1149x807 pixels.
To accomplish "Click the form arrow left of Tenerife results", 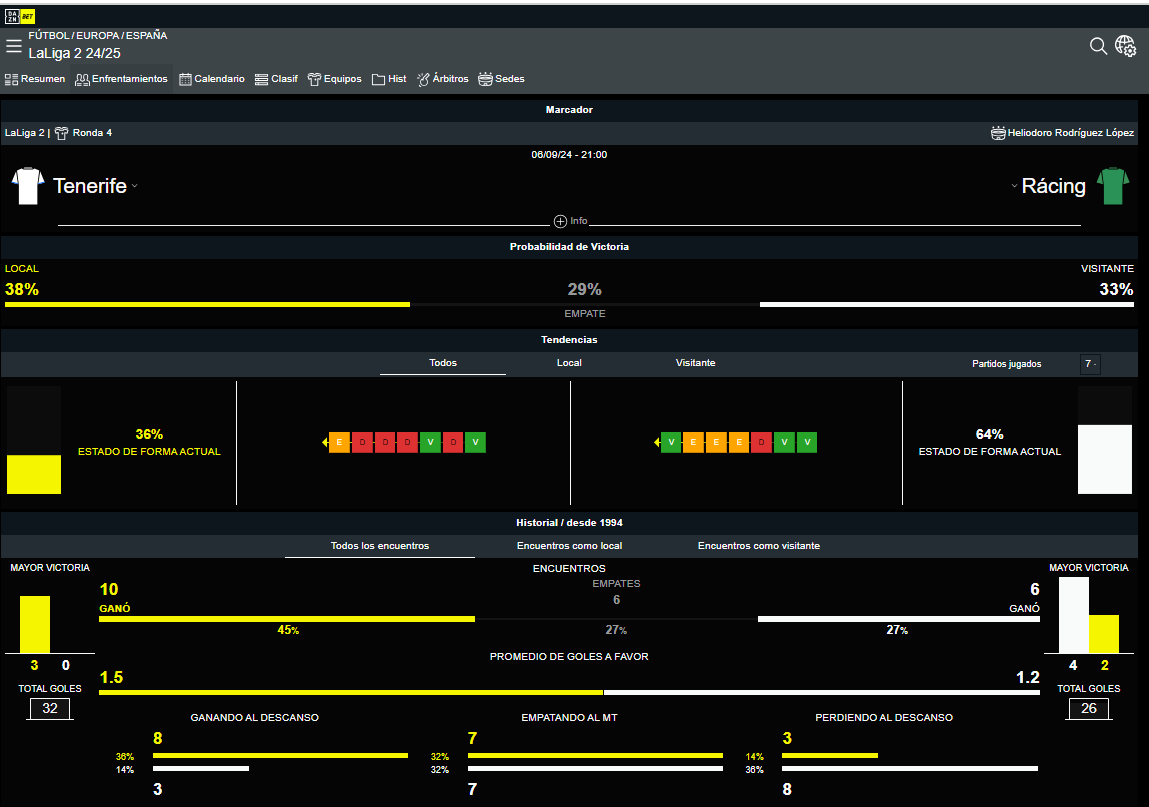I will (x=324, y=442).
